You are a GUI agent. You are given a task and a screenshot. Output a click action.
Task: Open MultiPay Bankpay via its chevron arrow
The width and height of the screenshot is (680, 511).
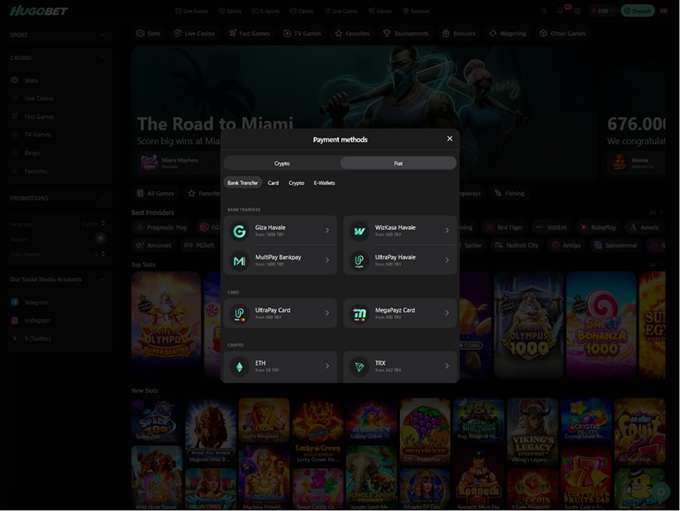point(327,260)
